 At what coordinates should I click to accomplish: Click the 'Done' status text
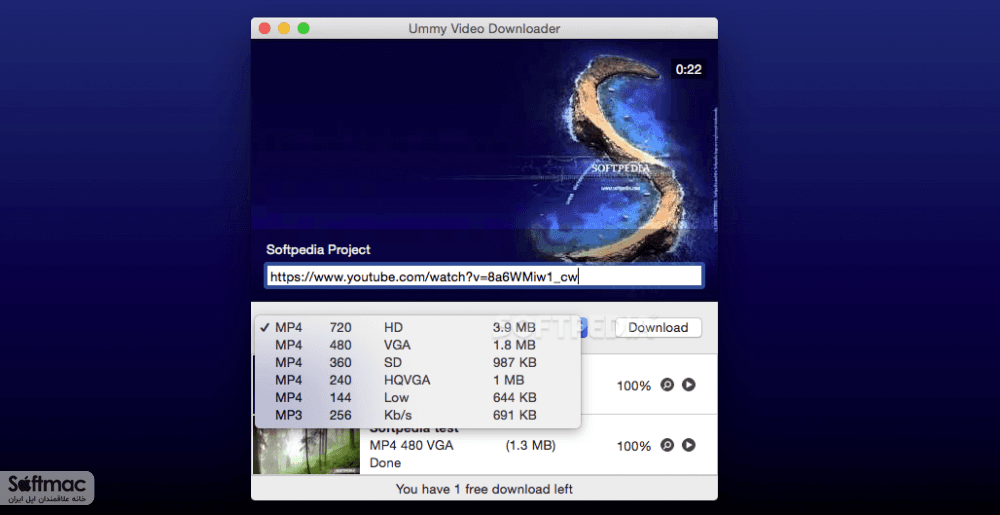(385, 463)
